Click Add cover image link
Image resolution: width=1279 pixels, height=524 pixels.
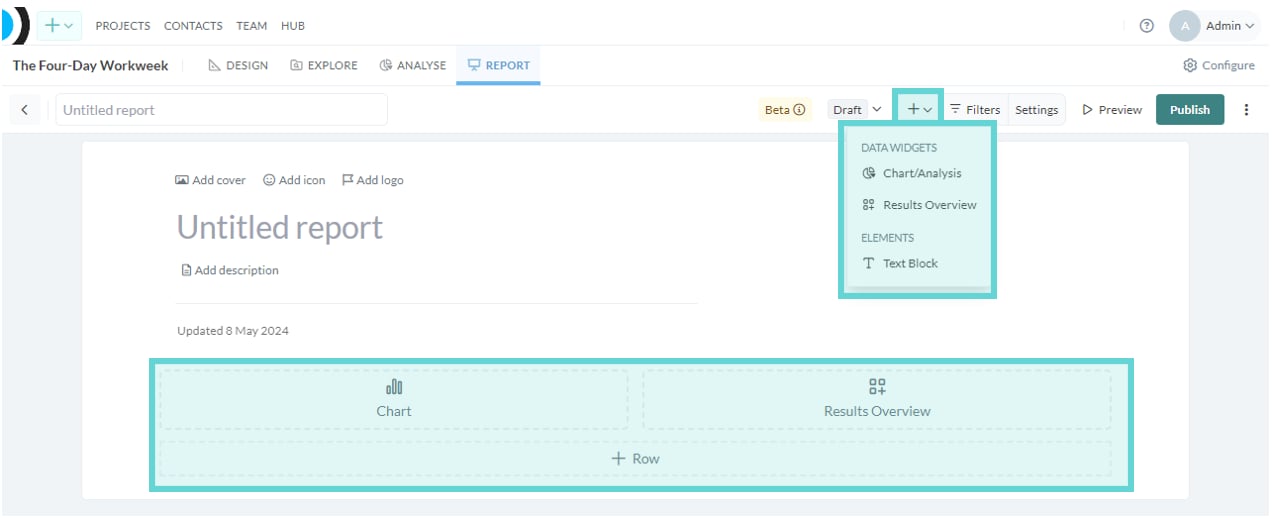210,180
